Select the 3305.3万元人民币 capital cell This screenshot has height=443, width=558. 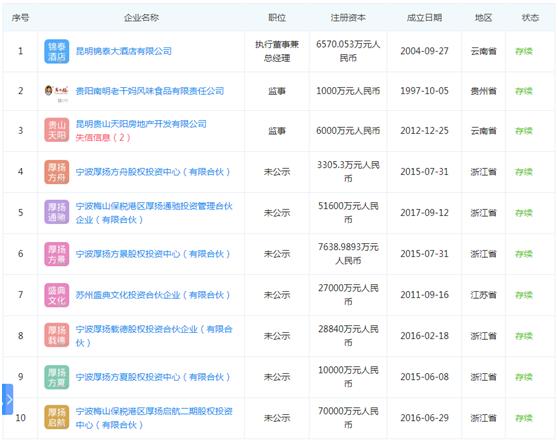(348, 172)
